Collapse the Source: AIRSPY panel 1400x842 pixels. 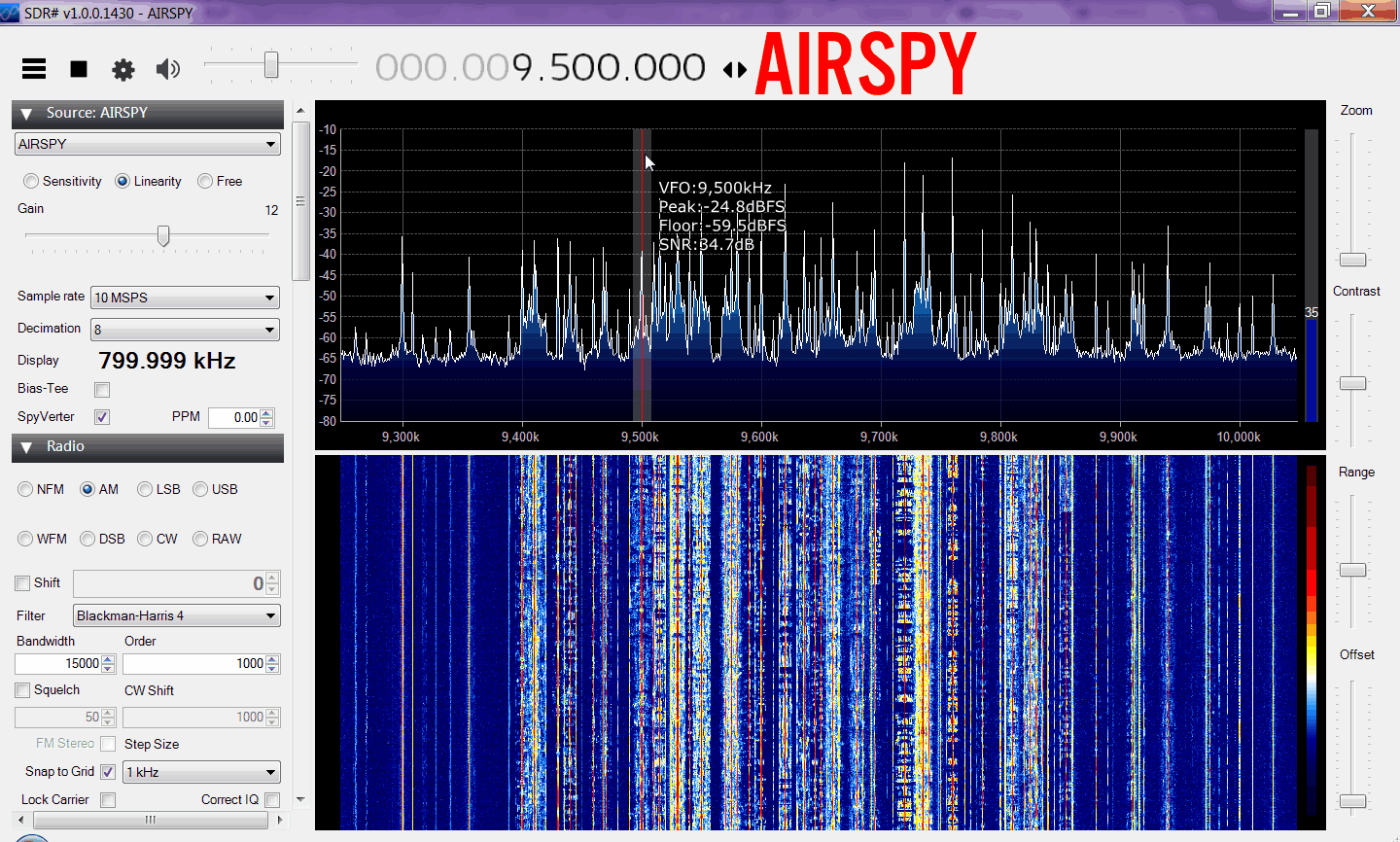[27, 114]
